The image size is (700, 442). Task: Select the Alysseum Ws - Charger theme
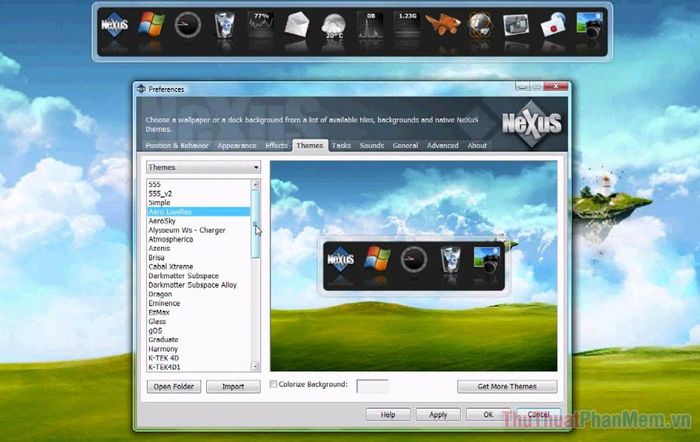(x=198, y=230)
